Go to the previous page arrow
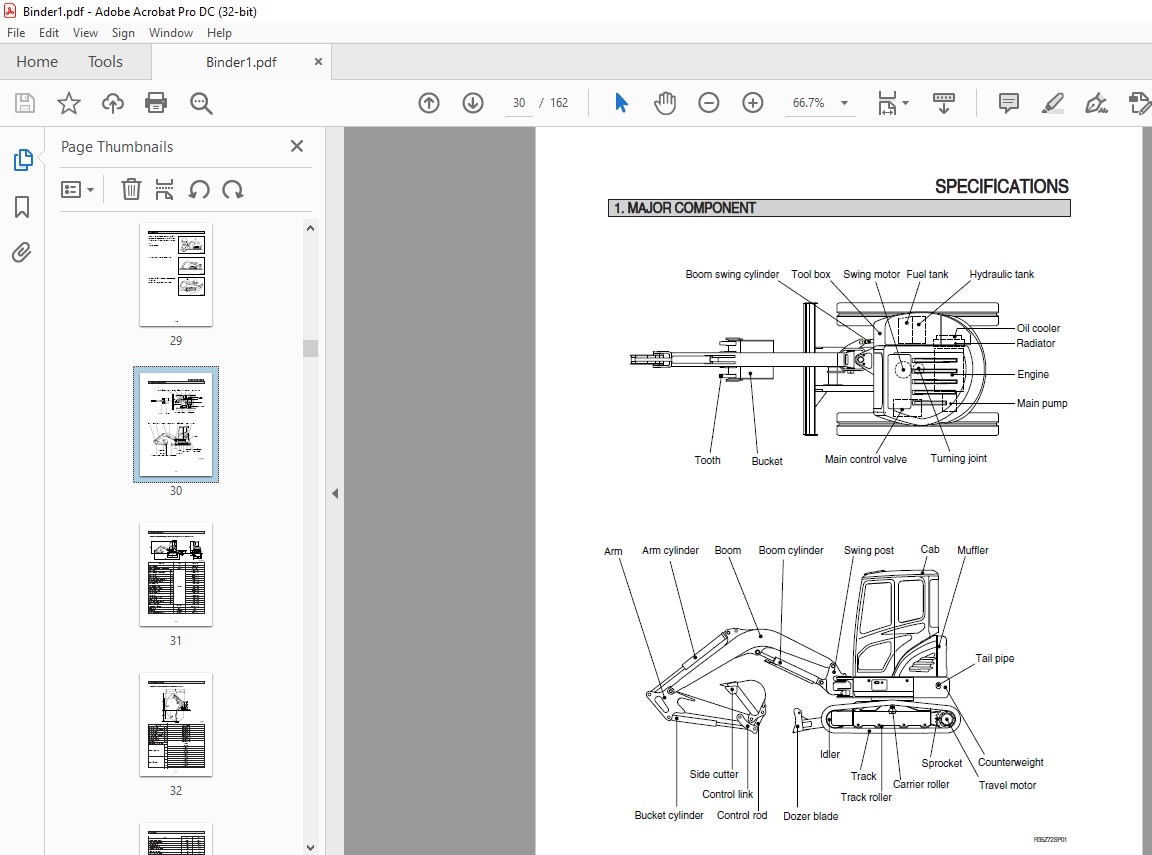This screenshot has height=855, width=1152. point(429,103)
